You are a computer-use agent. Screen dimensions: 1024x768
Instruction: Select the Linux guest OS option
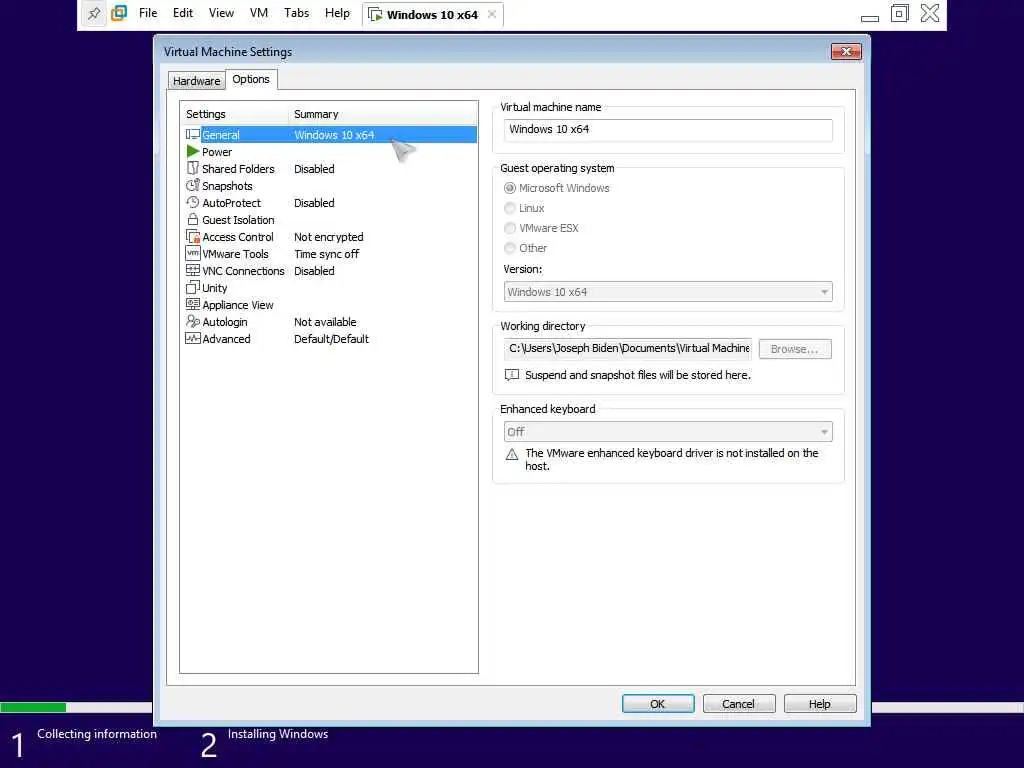pos(510,208)
